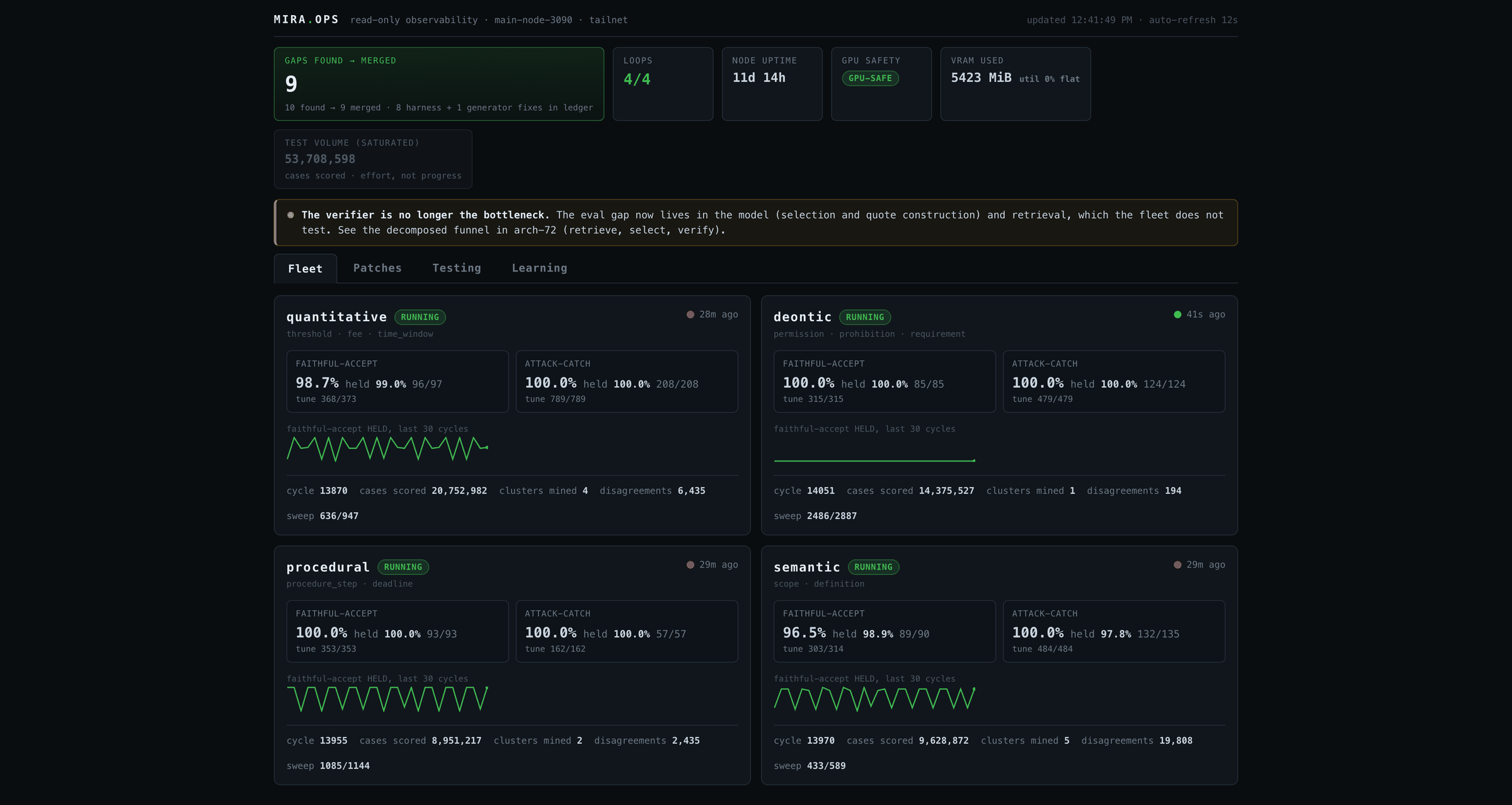
Task: Click the semantic card title
Action: 807,567
